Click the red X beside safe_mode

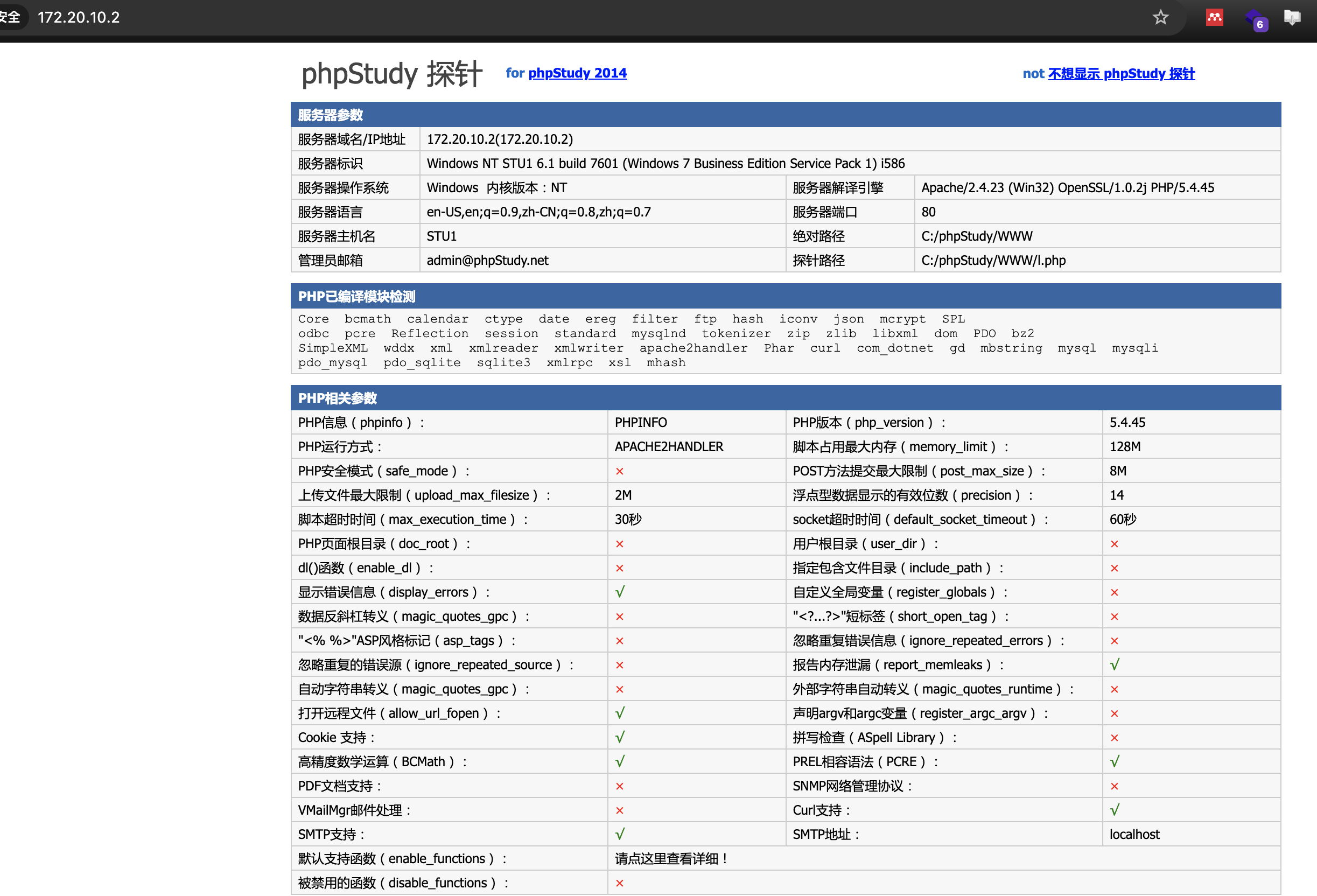(619, 471)
